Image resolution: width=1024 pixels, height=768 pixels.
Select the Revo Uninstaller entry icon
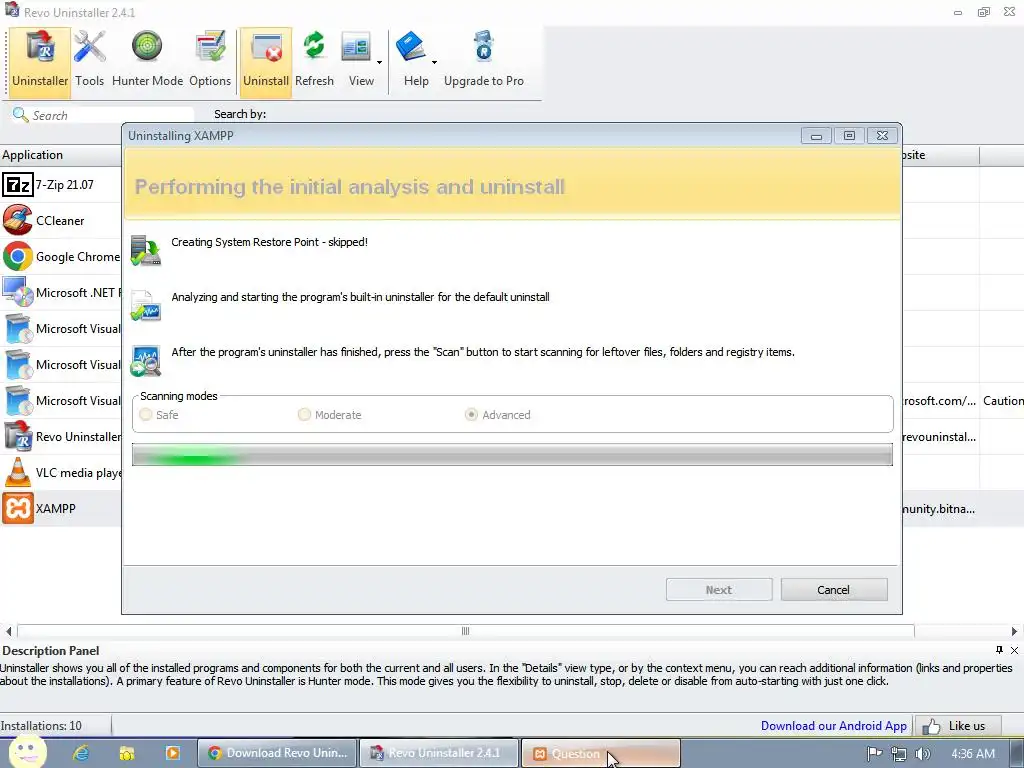click(x=18, y=436)
